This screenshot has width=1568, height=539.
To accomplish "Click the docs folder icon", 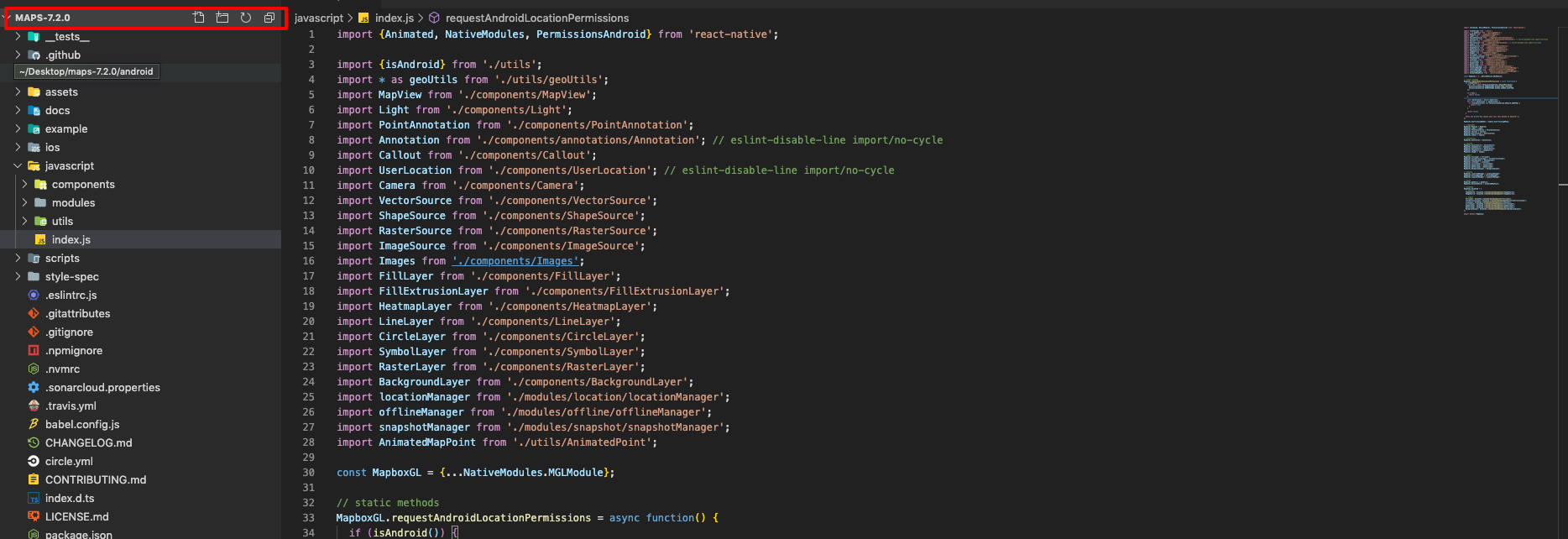I will [x=34, y=111].
